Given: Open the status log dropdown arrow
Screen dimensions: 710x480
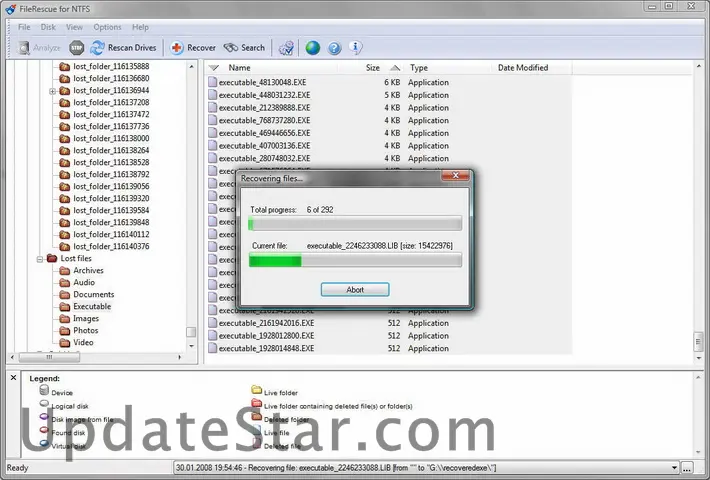Looking at the screenshot, I should click(x=674, y=468).
